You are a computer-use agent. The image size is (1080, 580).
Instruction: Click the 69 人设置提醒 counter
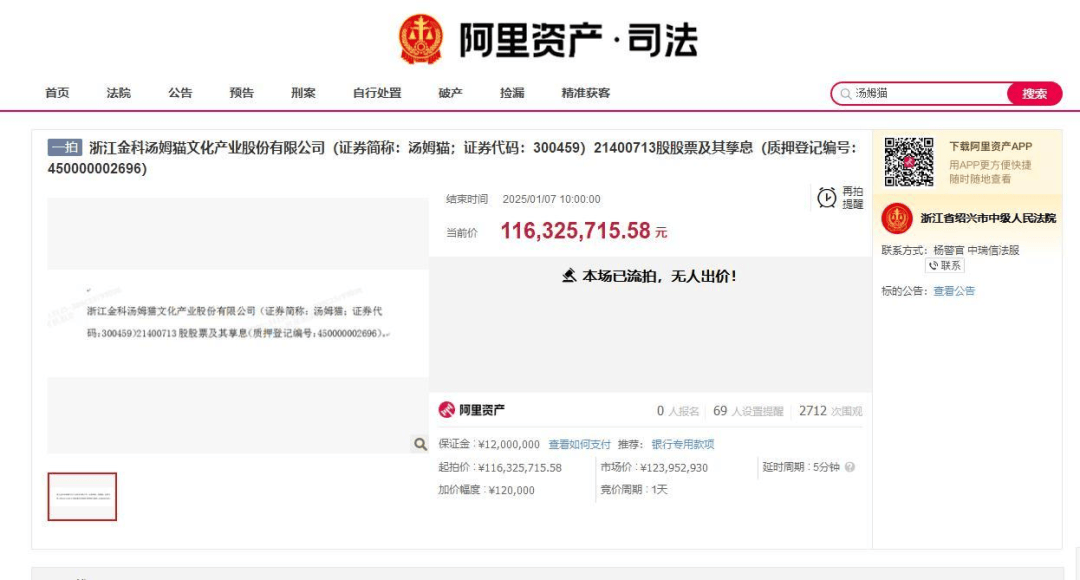point(748,411)
